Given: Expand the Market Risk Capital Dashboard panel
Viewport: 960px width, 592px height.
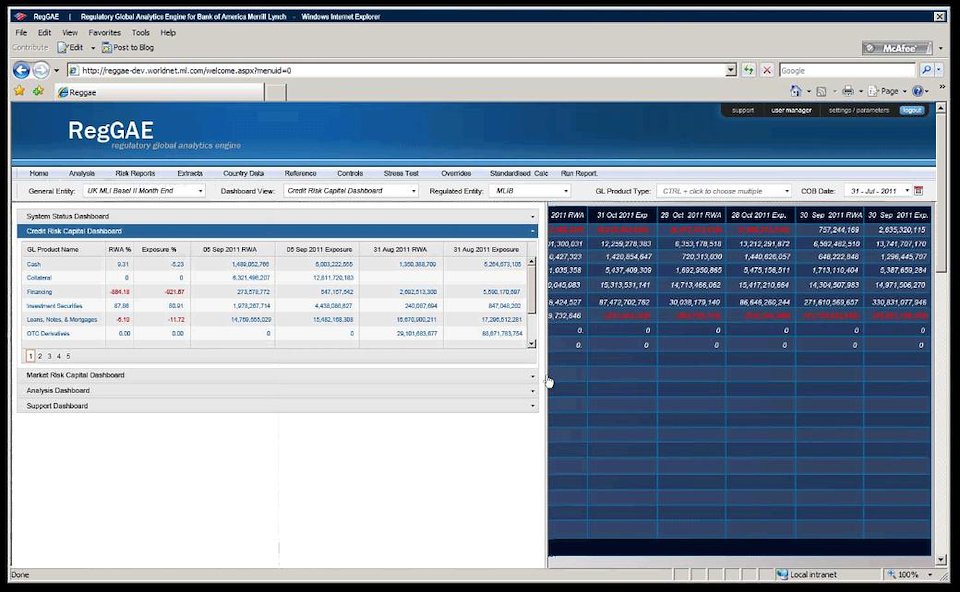Looking at the screenshot, I should click(x=277, y=375).
